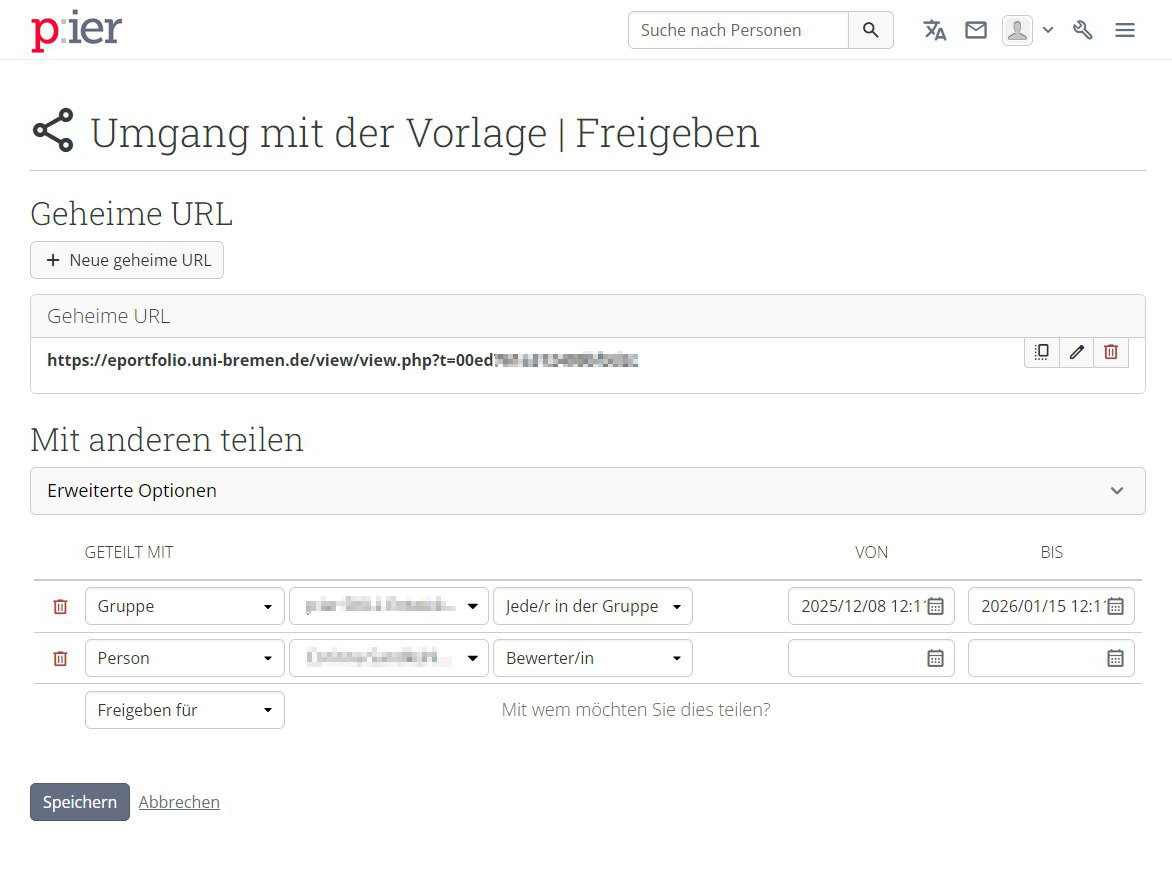Open the Freigeben für dropdown
The width and height of the screenshot is (1172, 879).
coord(184,710)
